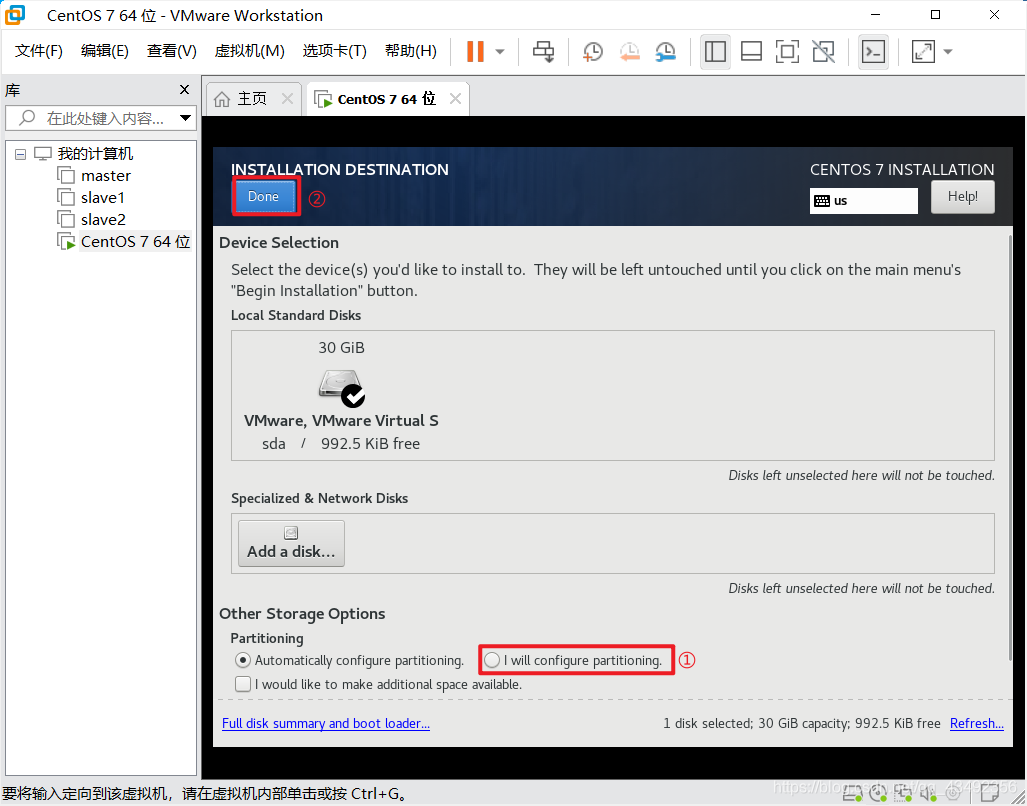The height and width of the screenshot is (806, 1027).
Task: Select I will configure partitioning radio button
Action: click(492, 660)
